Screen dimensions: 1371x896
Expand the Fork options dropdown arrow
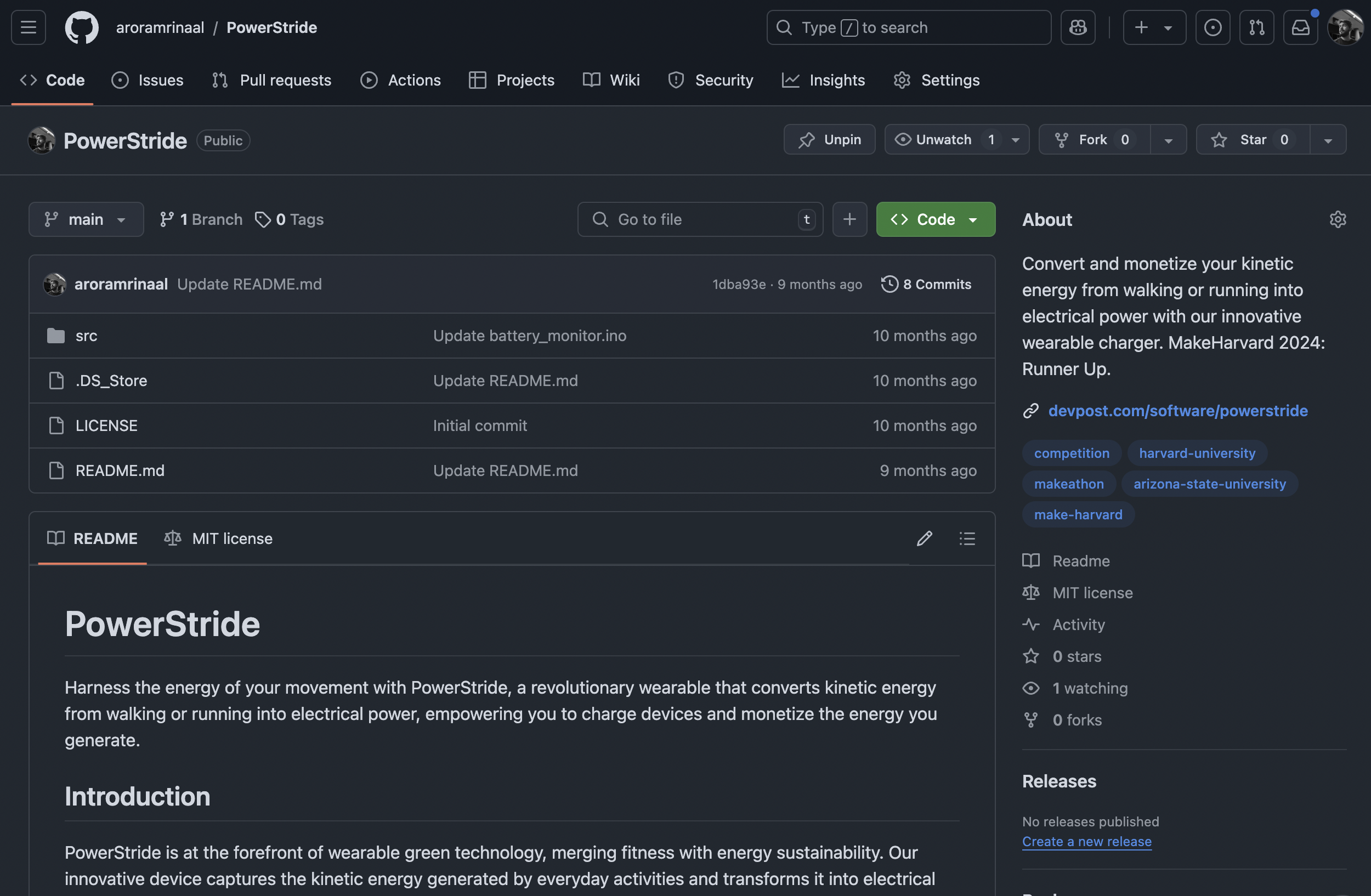pos(1168,139)
